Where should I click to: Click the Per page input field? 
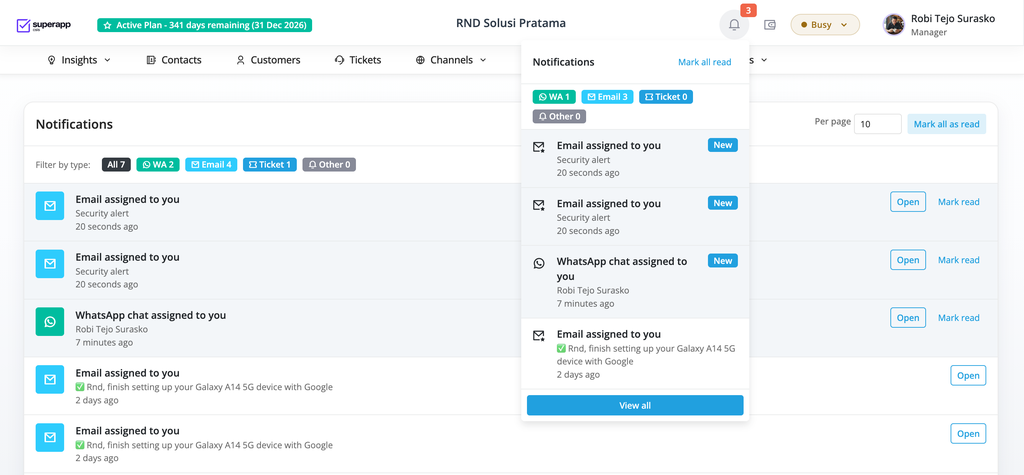(878, 124)
